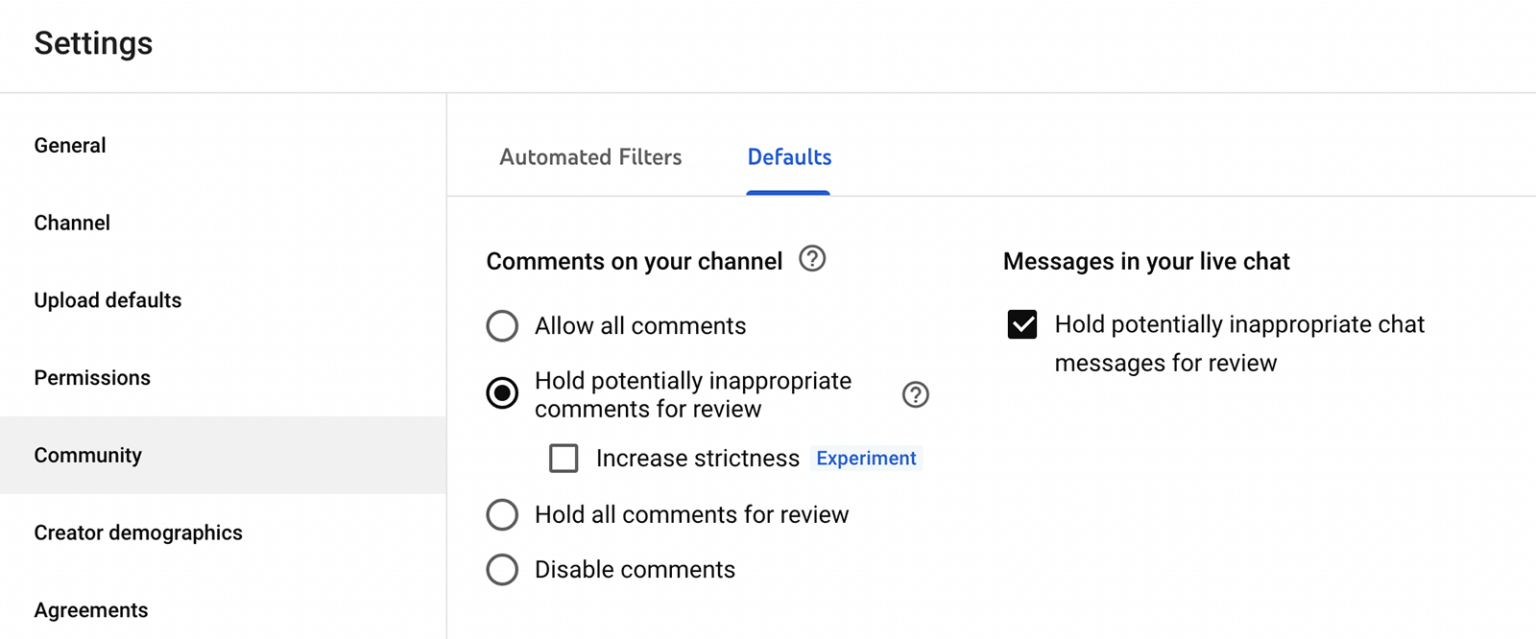Click the Settings heading
The height and width of the screenshot is (639, 1536).
[93, 43]
